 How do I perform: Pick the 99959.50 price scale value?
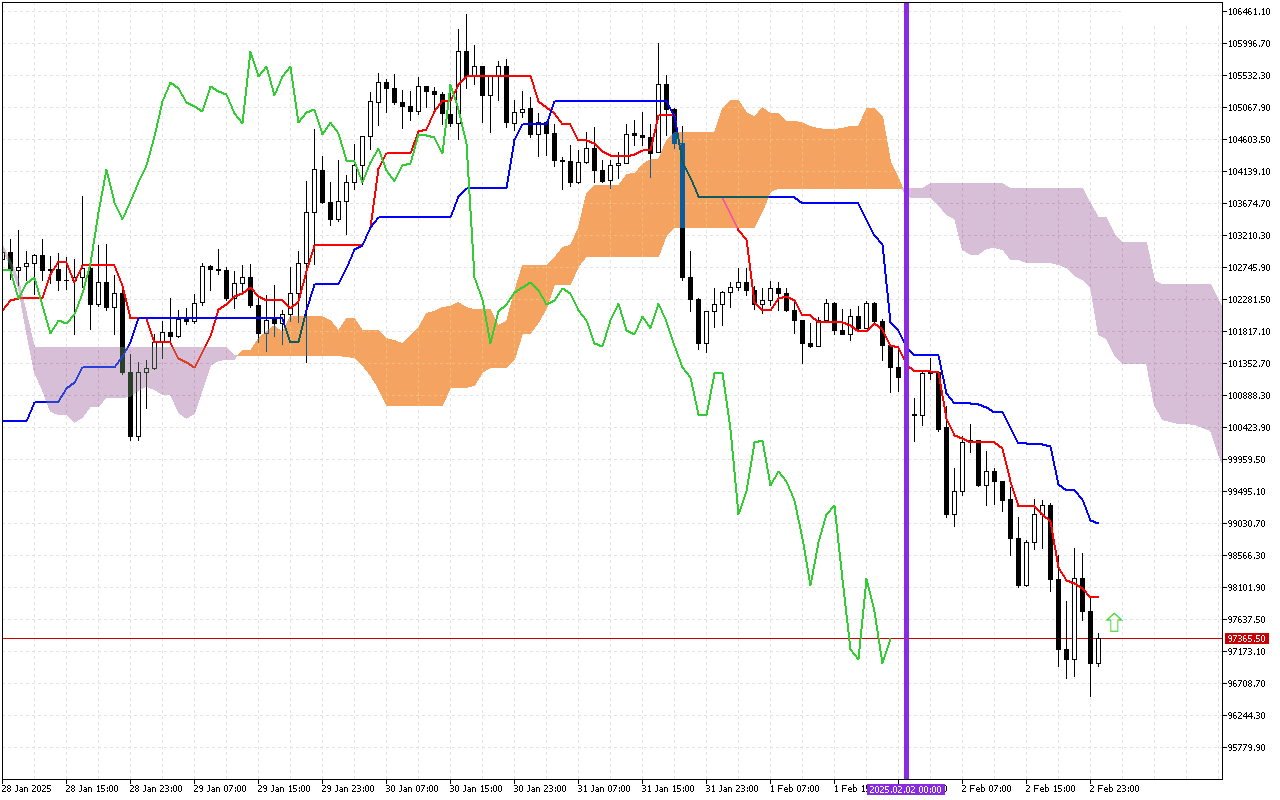tap(1247, 460)
